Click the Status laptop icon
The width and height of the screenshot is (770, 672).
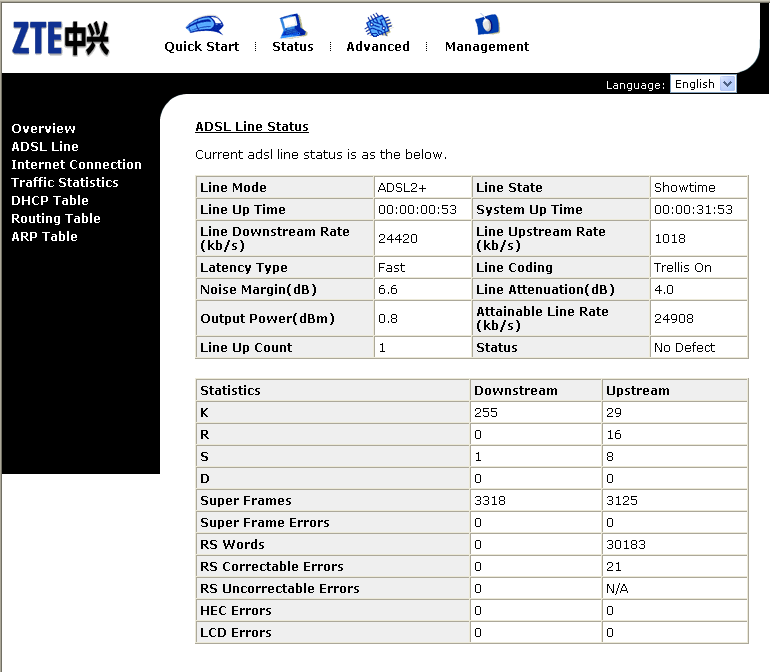[x=293, y=26]
